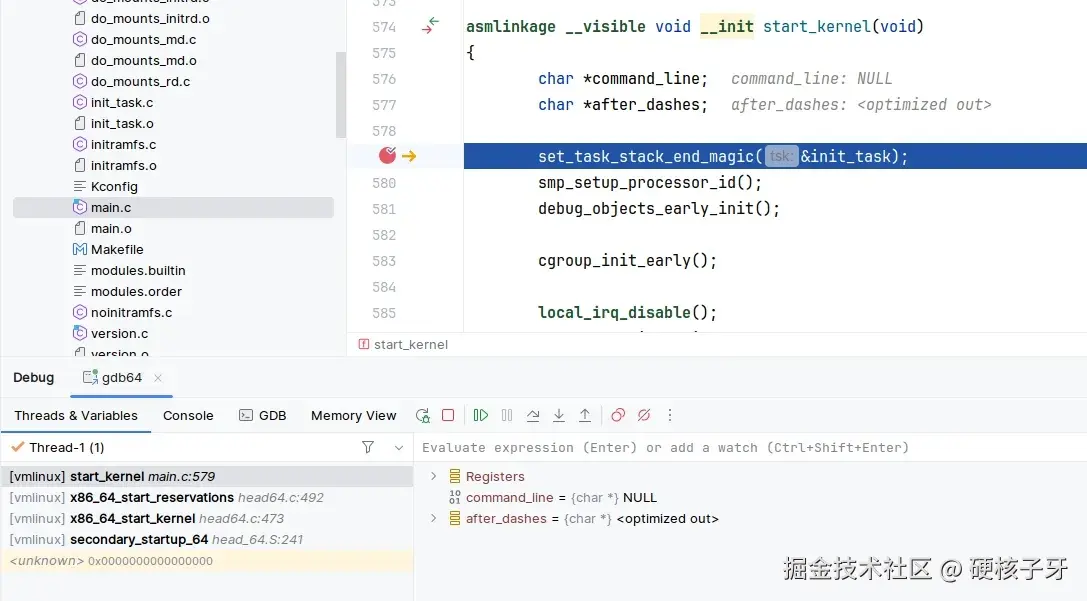Click the smp_setup_processor_id() call
1087x601 pixels.
[x=650, y=182]
